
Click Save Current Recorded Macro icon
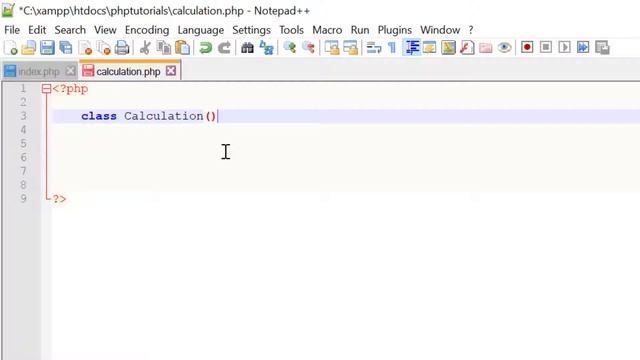[602, 47]
